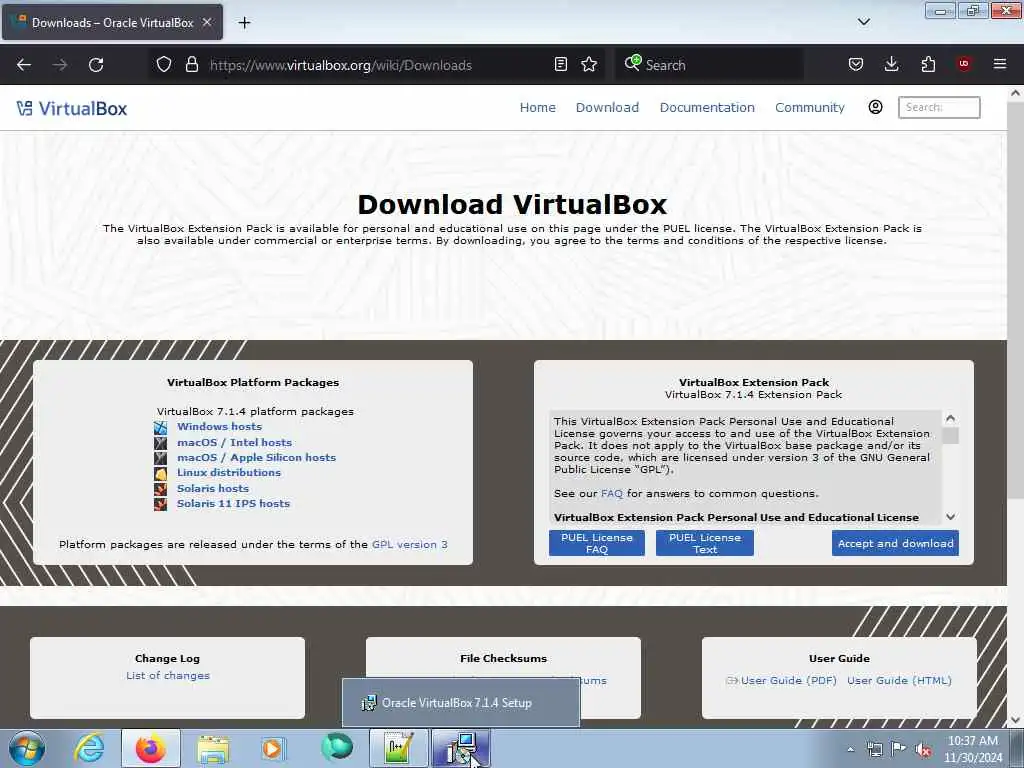Click the VirtualBox logo
The width and height of the screenshot is (1024, 768).
coord(72,108)
